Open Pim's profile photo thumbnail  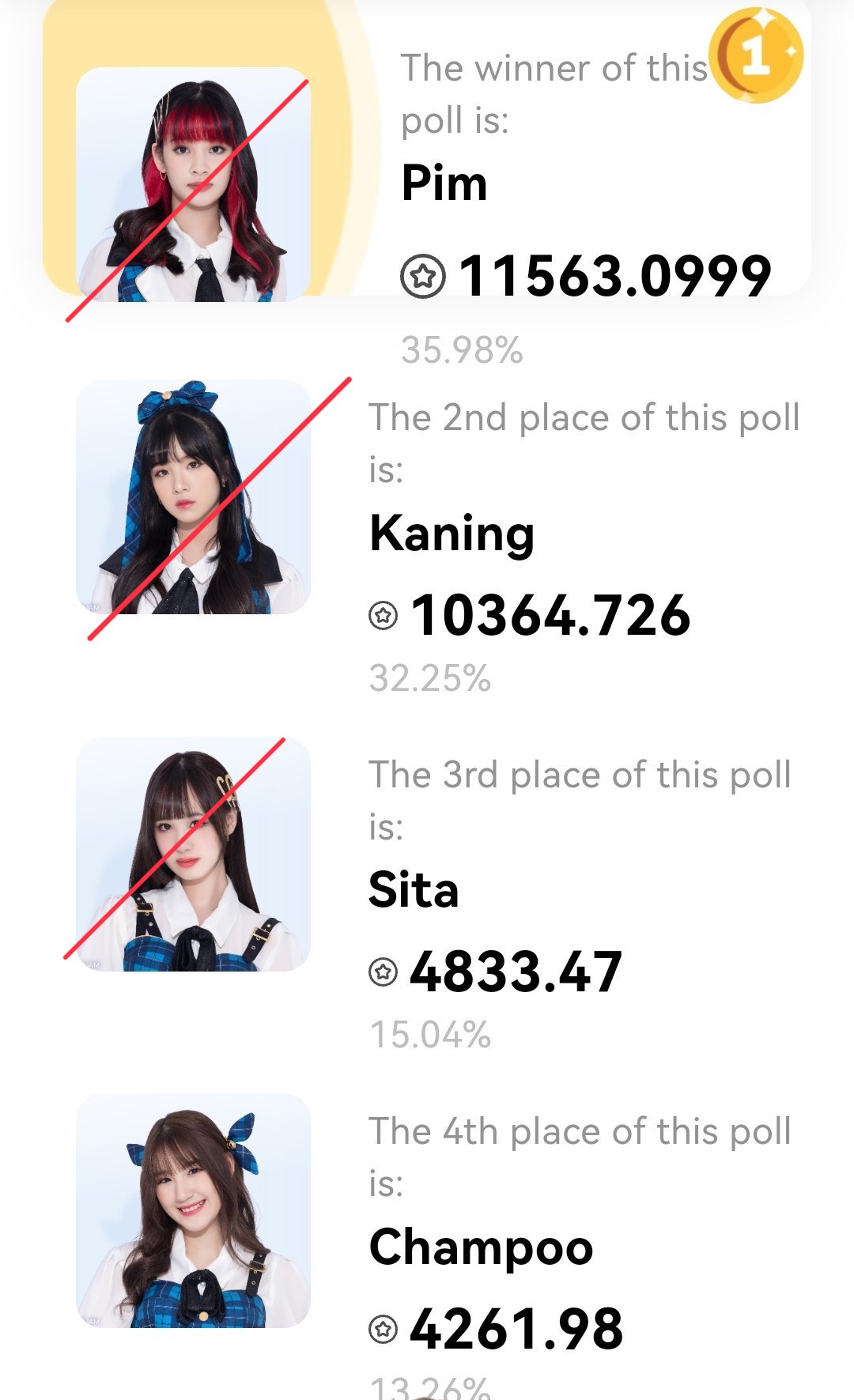[193, 184]
